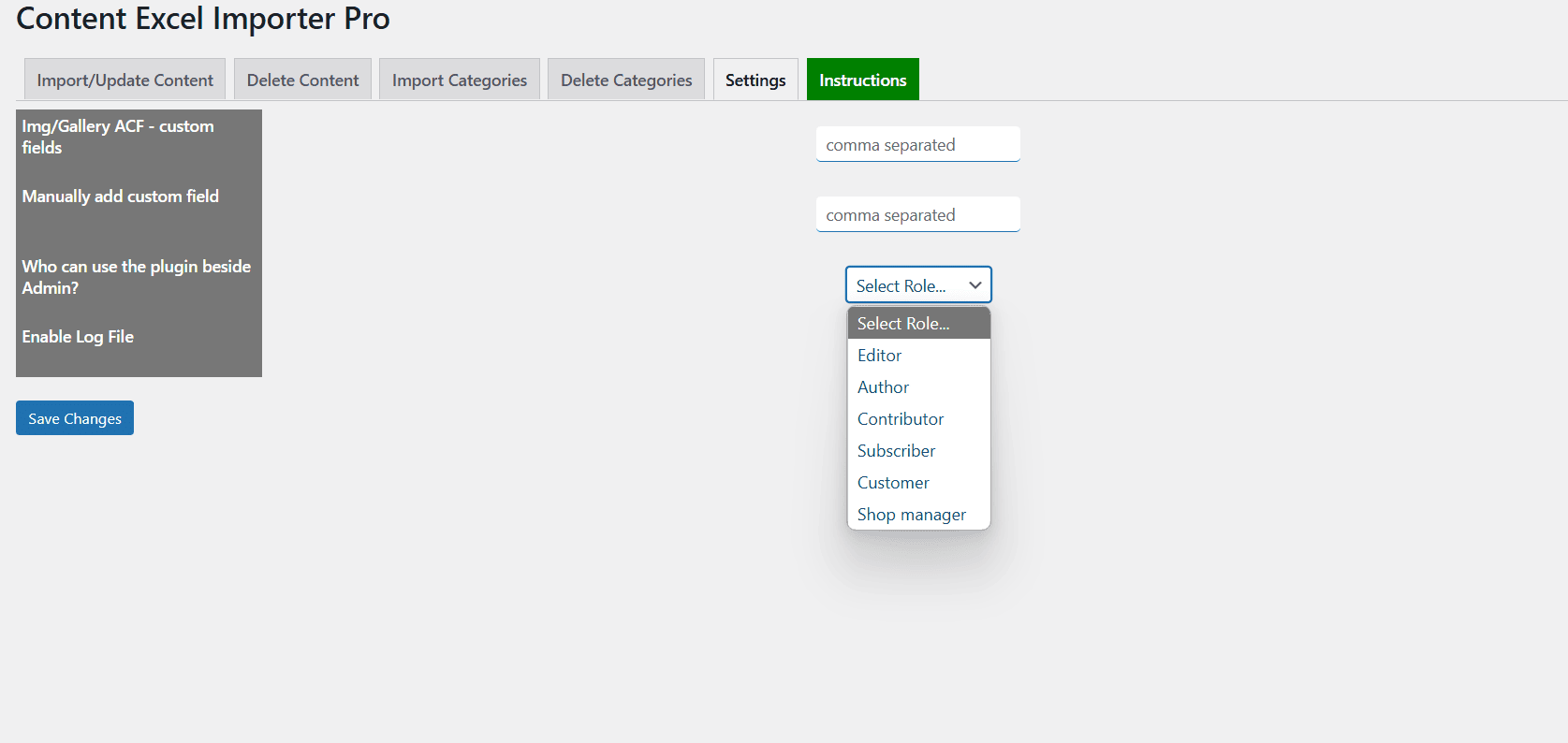
Task: Choose the highlighted Select Role... option
Action: click(919, 323)
